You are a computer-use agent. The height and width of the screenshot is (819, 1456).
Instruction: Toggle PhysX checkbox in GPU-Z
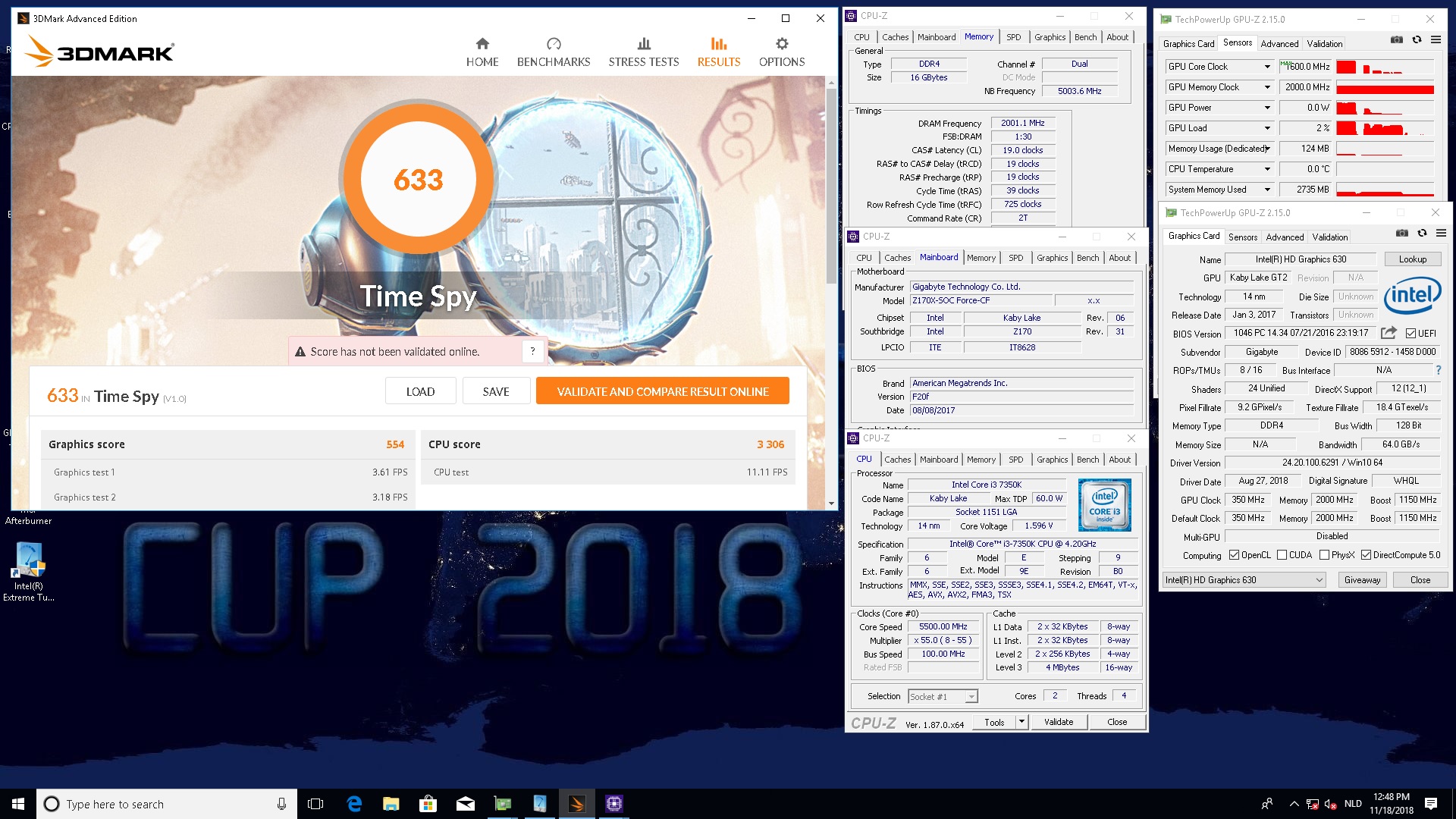pos(1324,555)
